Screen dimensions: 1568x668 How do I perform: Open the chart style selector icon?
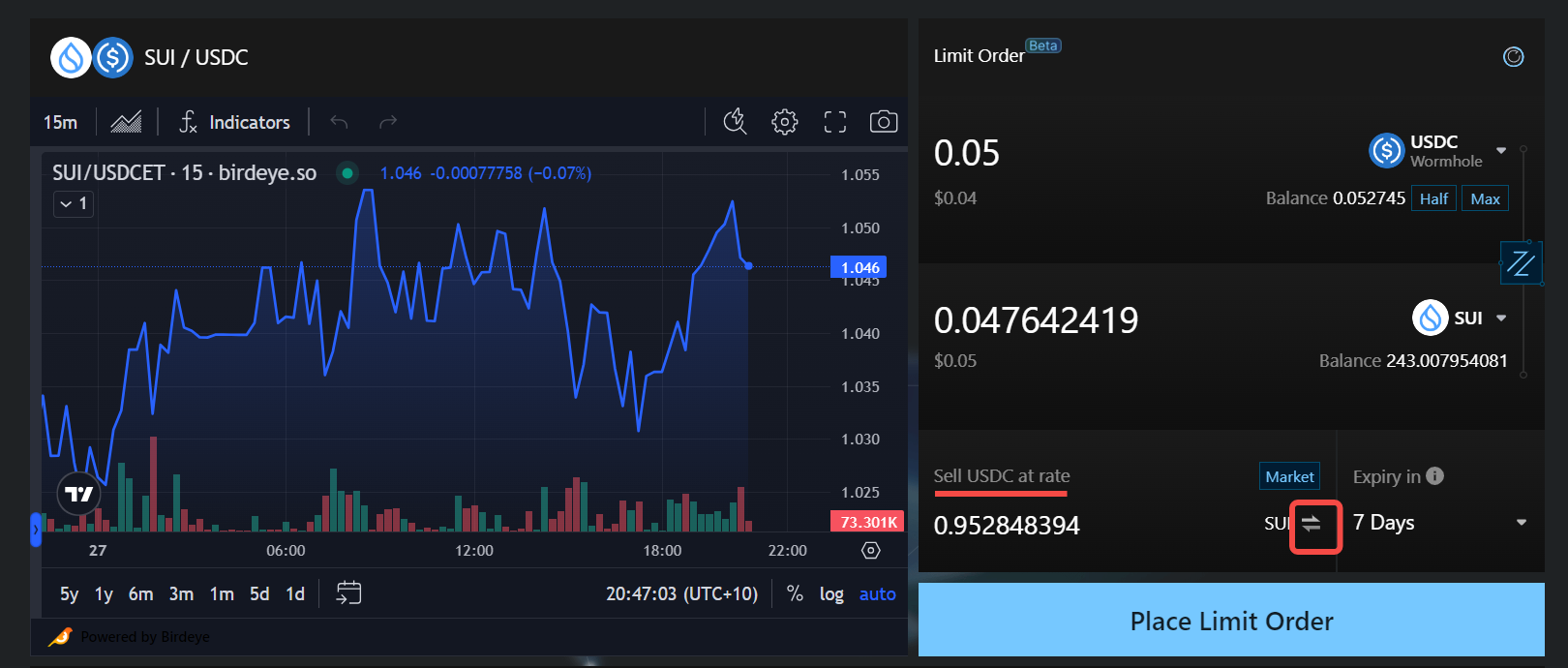tap(126, 122)
